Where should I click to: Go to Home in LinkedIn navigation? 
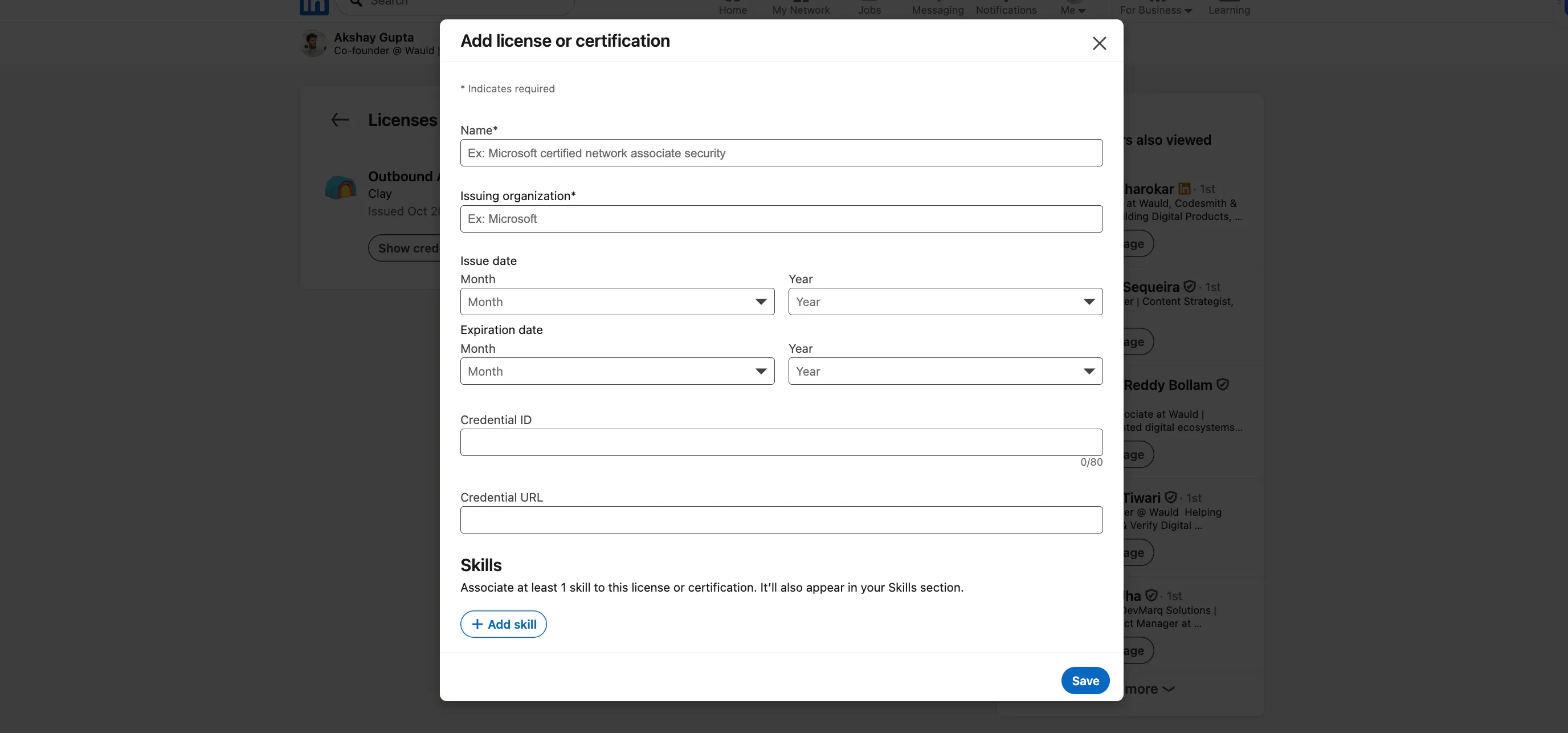pyautogui.click(x=732, y=9)
